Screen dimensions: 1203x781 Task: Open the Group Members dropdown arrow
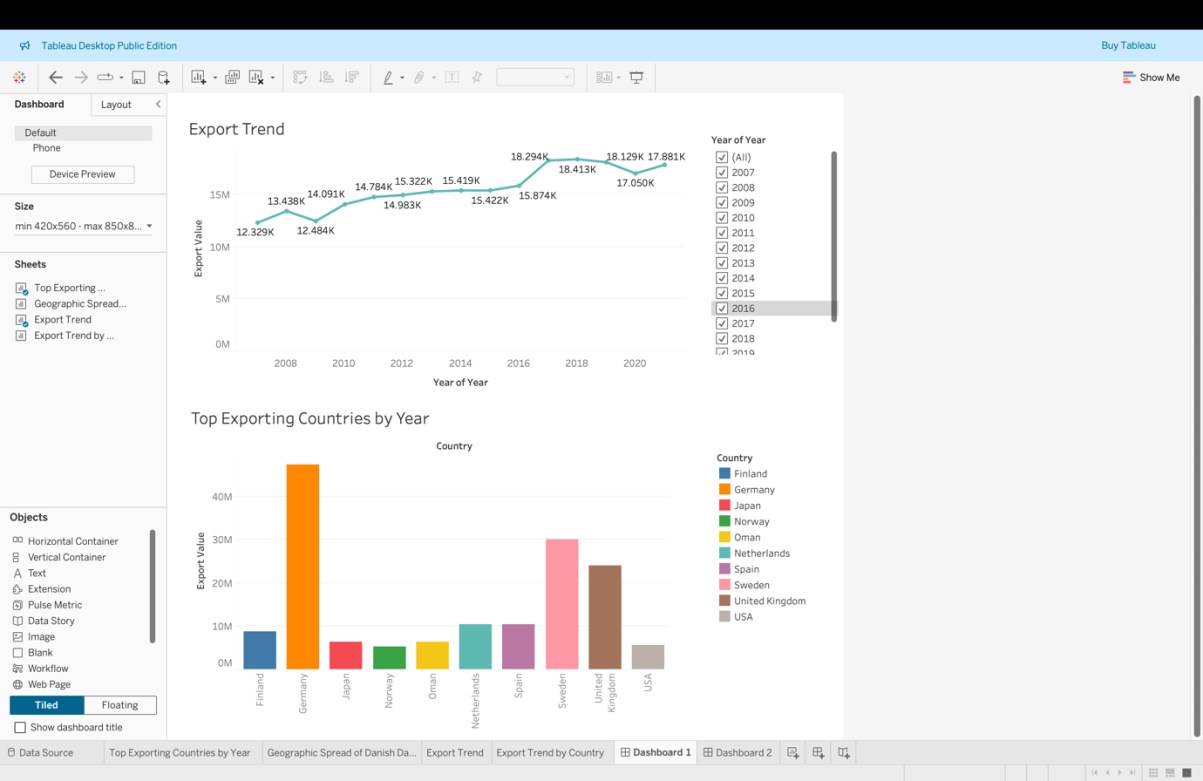click(x=434, y=78)
